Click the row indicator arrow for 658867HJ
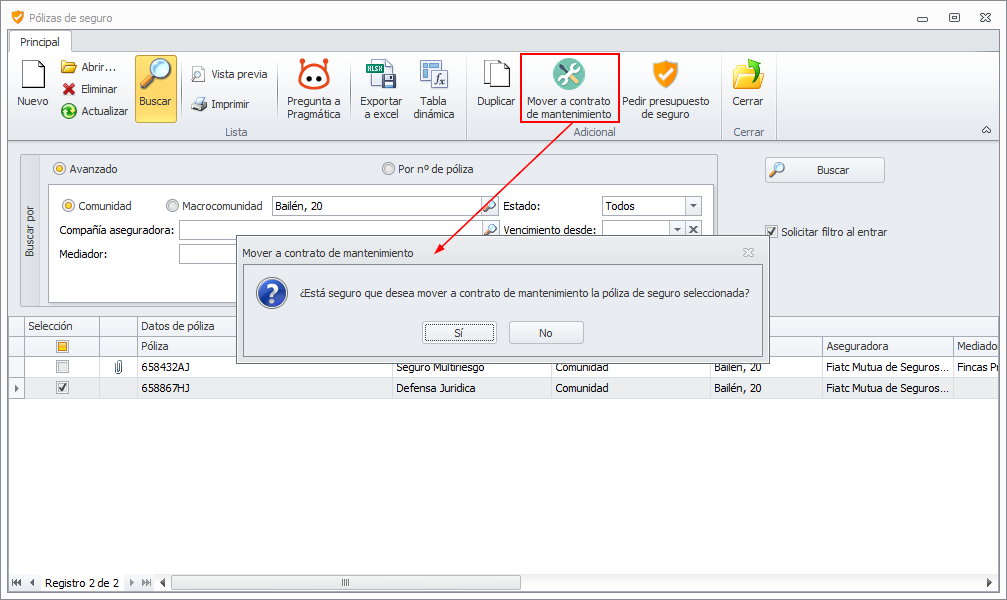 pyautogui.click(x=16, y=387)
